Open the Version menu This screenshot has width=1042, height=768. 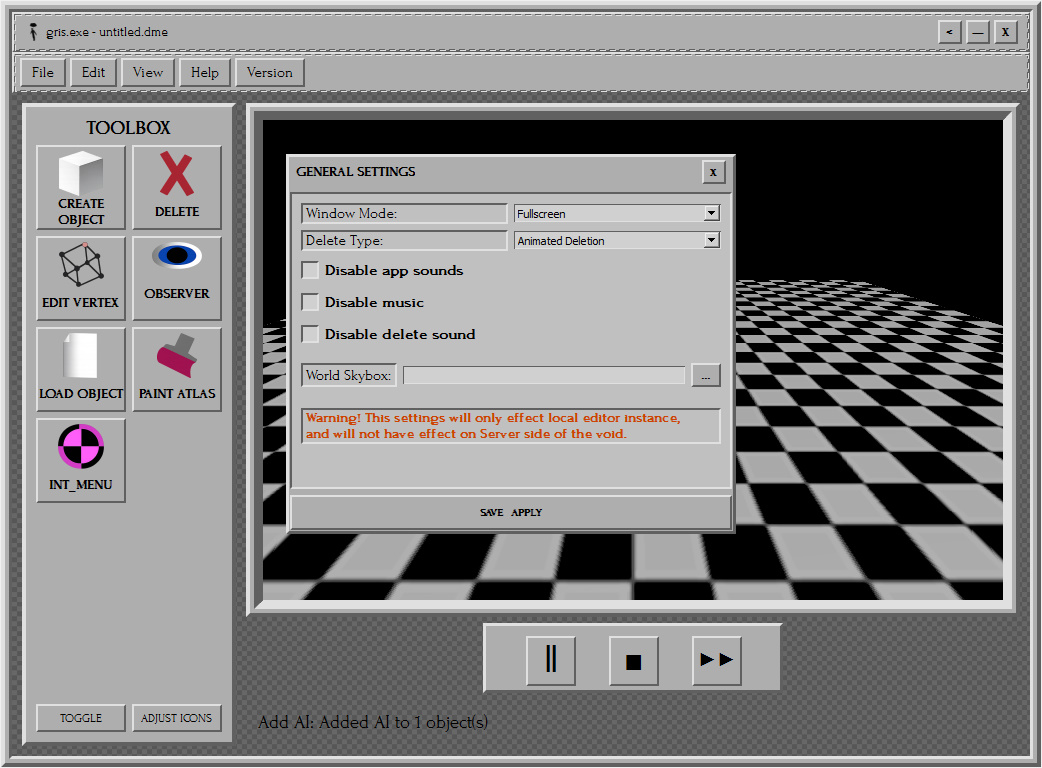pos(269,72)
